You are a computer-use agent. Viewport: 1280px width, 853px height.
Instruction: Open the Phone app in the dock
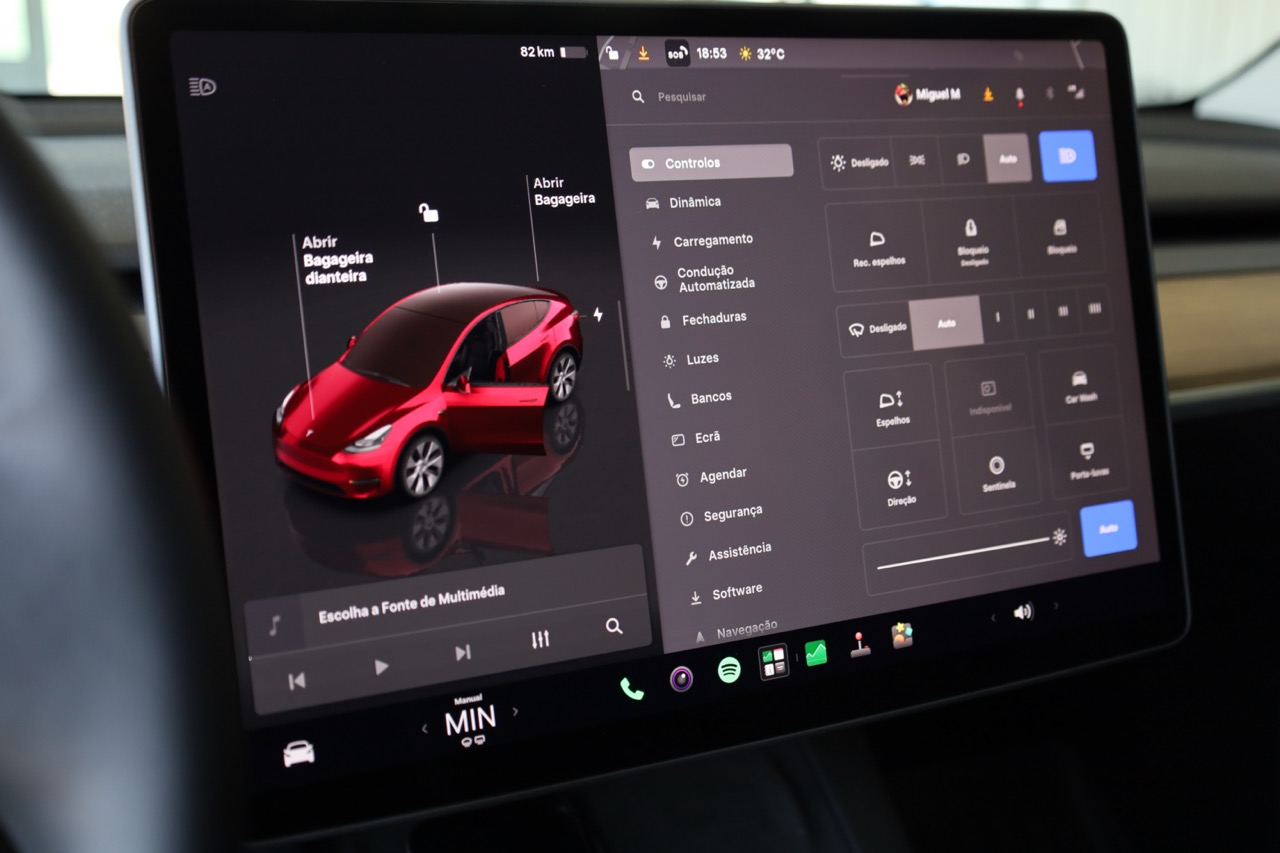click(x=632, y=688)
